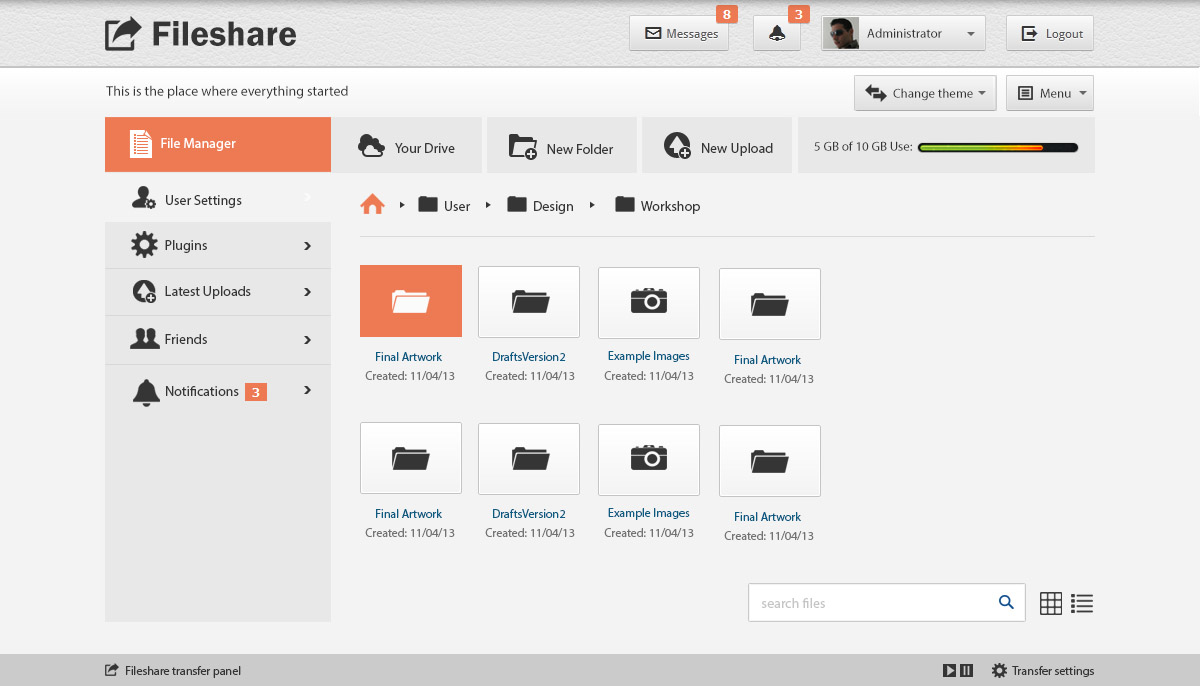Open the highlighted Final Artwork folder
Image resolution: width=1200 pixels, height=686 pixels.
(x=410, y=301)
